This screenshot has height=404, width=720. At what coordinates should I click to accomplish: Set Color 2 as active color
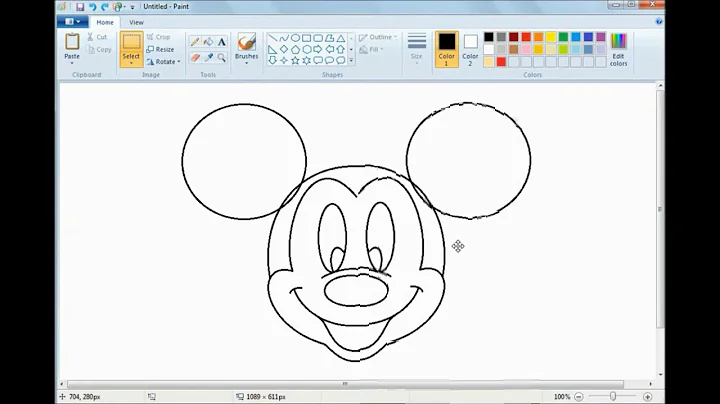[x=470, y=49]
